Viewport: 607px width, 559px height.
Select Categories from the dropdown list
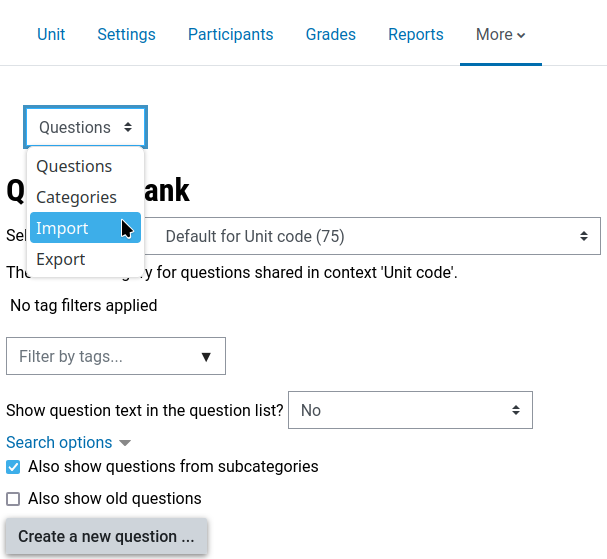pyautogui.click(x=76, y=197)
